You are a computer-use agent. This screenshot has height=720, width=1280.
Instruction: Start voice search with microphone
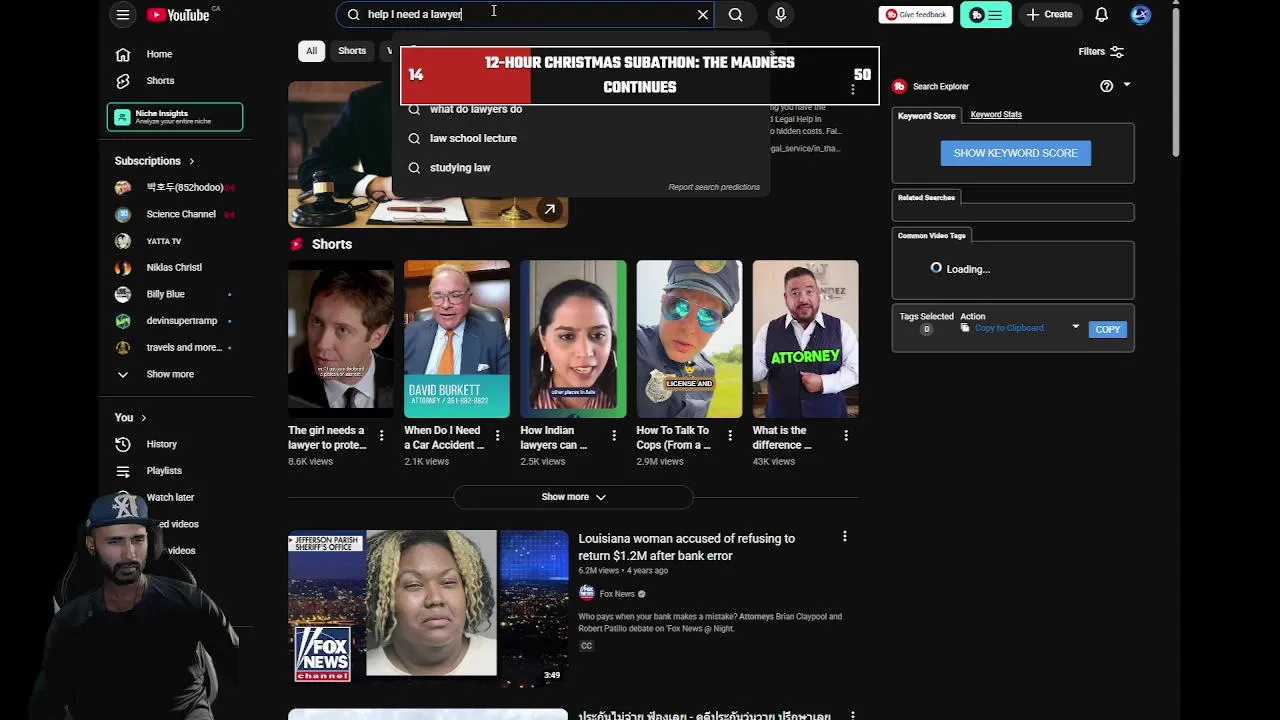coord(781,14)
